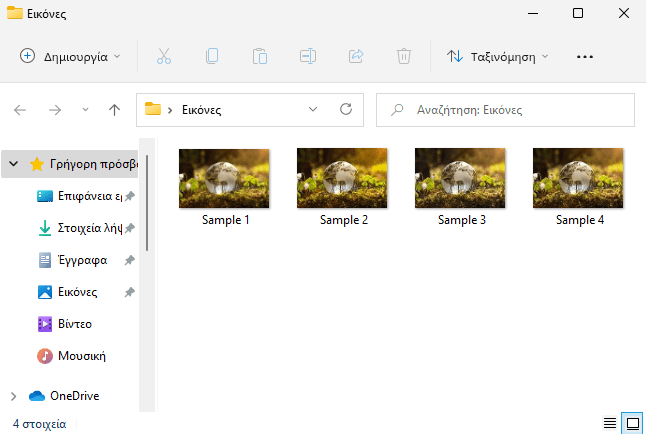The image size is (646, 434).
Task: Select the Sample 2 image thumbnail
Action: click(342, 178)
